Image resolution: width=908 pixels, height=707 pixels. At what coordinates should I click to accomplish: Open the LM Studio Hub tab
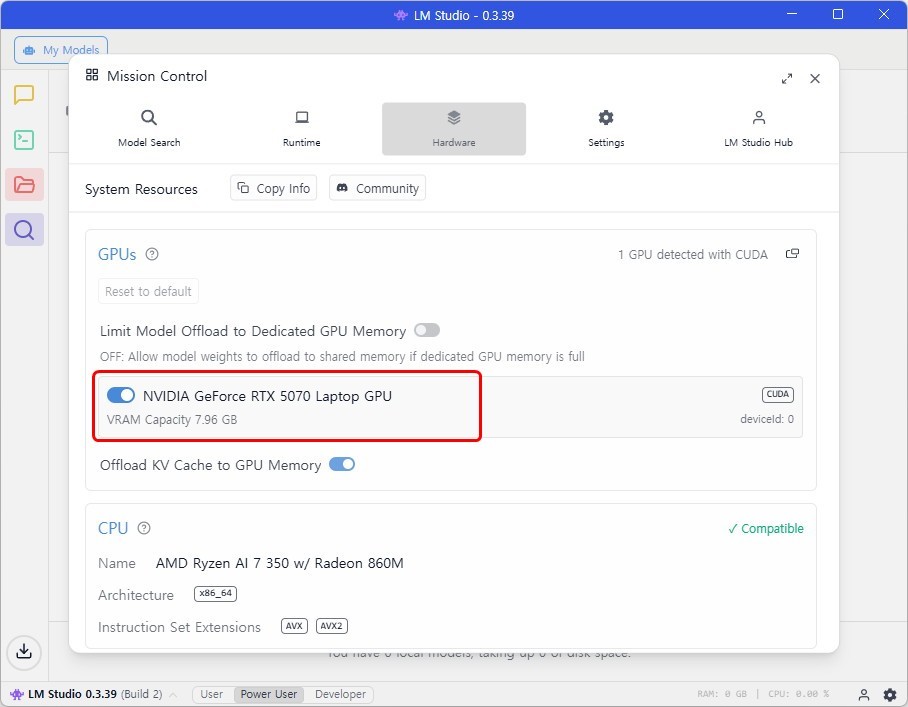click(x=758, y=128)
